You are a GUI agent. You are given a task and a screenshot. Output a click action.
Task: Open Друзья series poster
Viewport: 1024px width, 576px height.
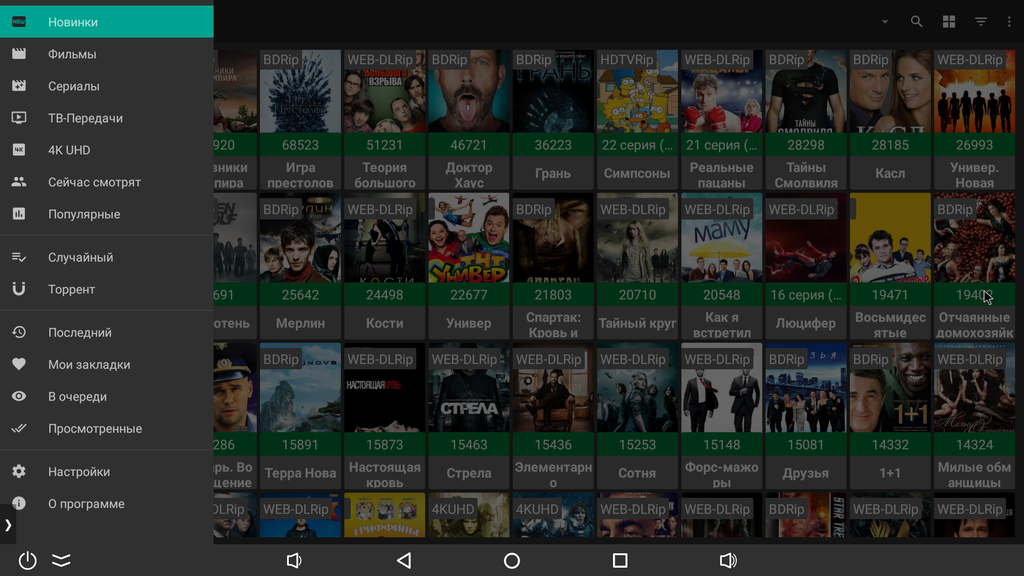[806, 388]
